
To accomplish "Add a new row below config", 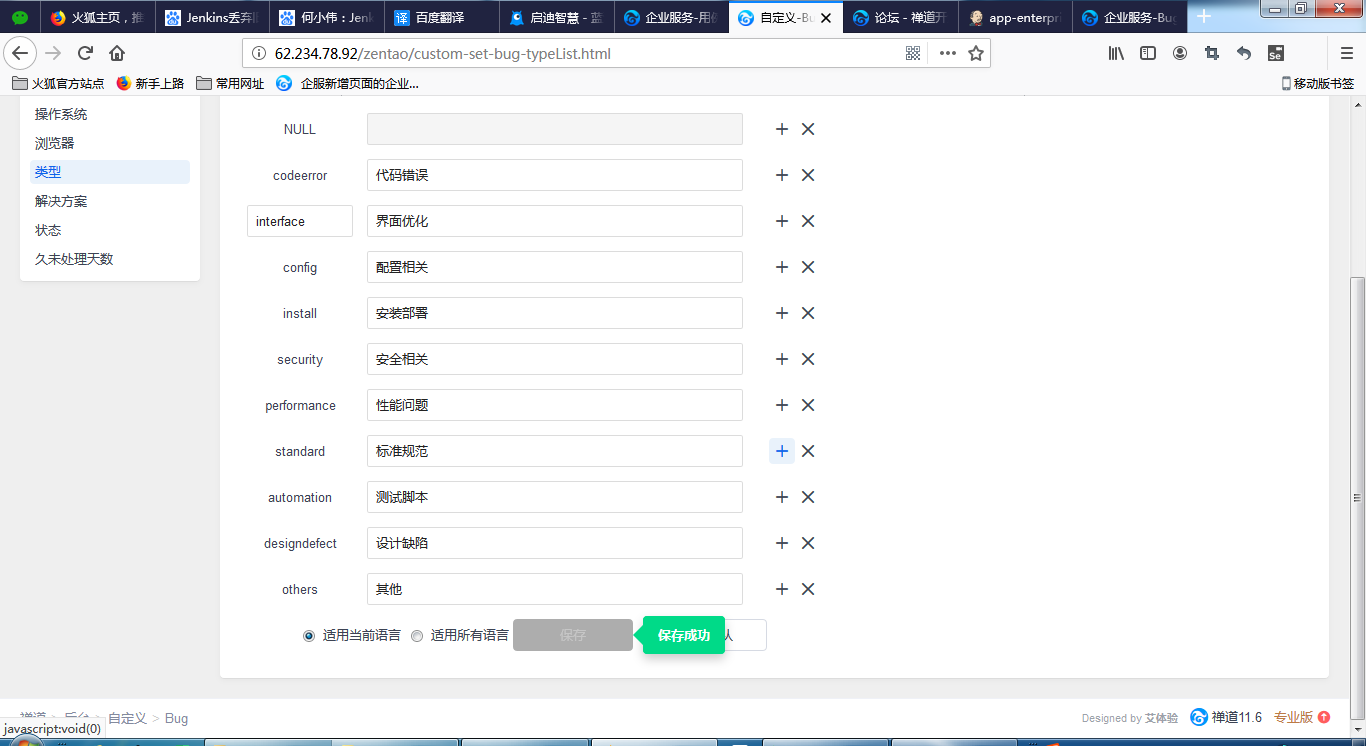I will 782,267.
